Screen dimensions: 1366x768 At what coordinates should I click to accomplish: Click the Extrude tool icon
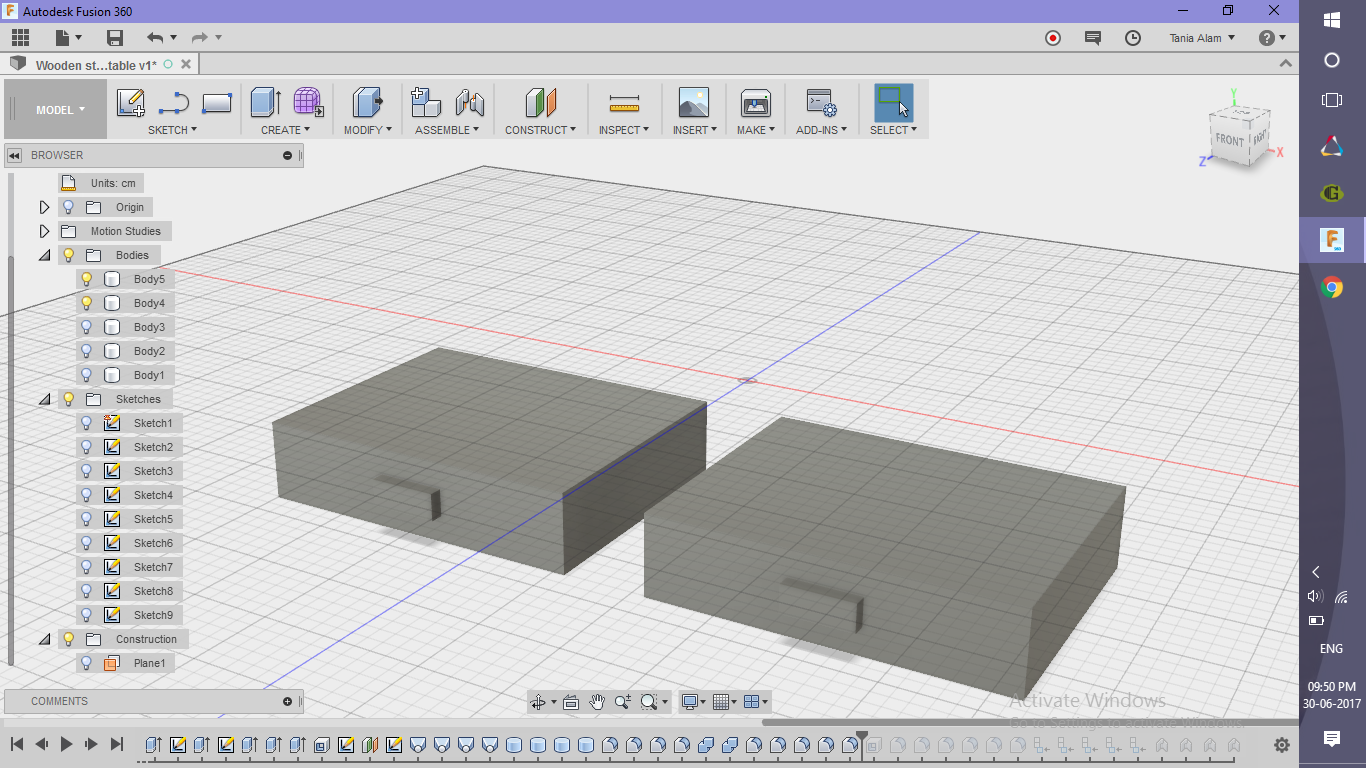(265, 103)
